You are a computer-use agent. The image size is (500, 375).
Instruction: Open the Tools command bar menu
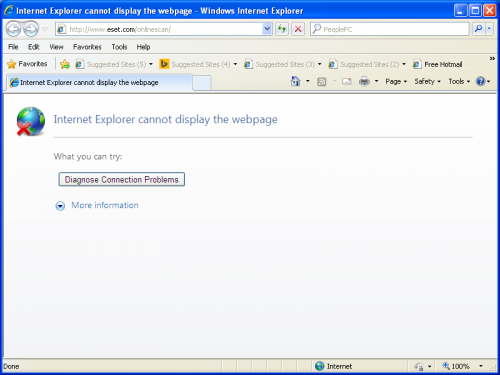[459, 81]
